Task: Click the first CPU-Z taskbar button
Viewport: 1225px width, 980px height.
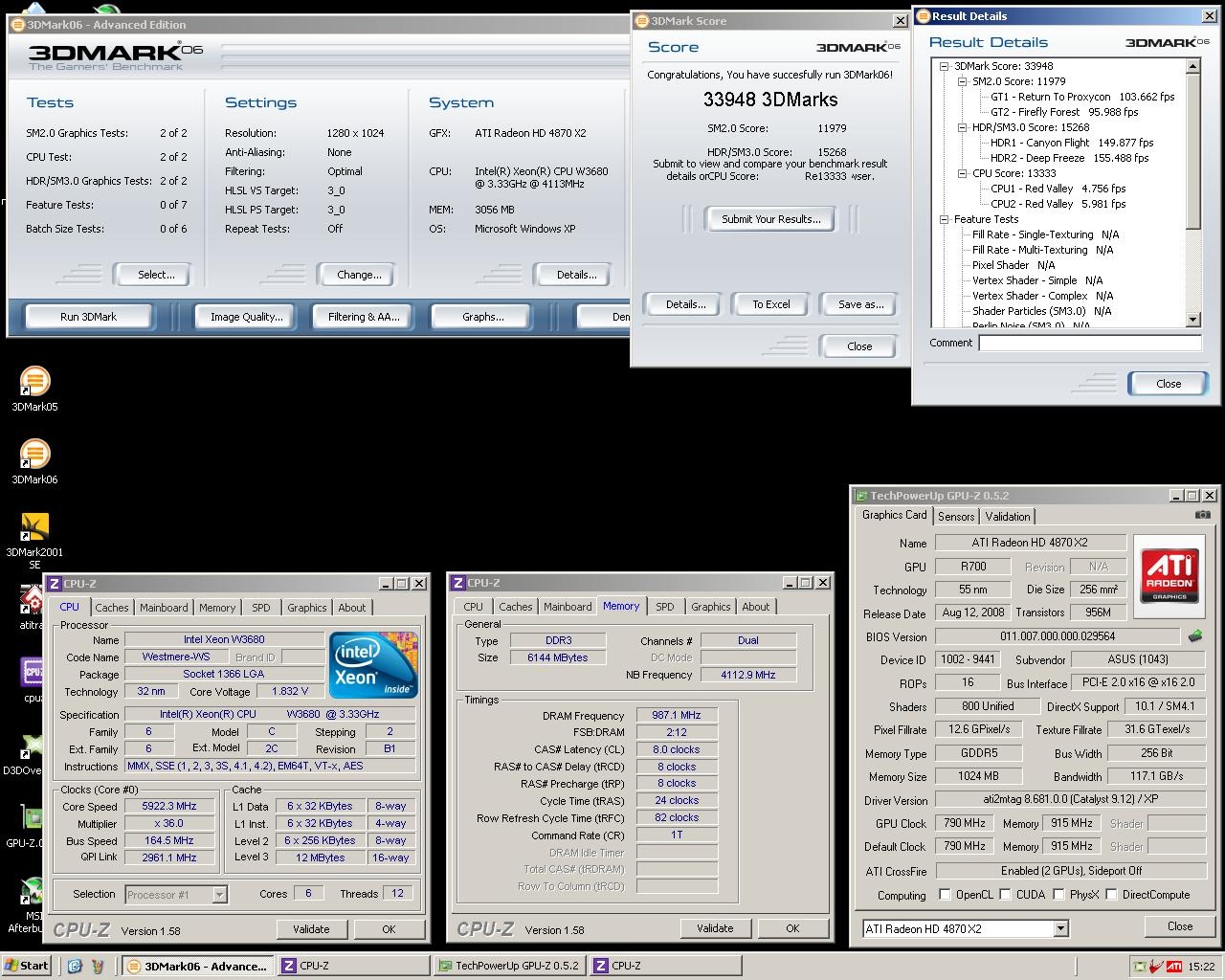Action: tap(353, 966)
